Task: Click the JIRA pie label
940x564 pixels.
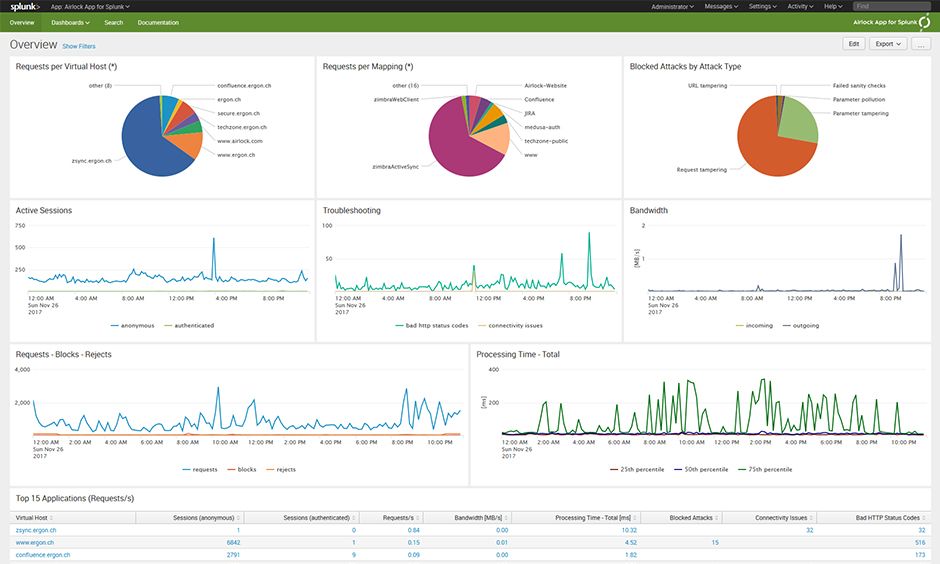Action: click(x=530, y=113)
